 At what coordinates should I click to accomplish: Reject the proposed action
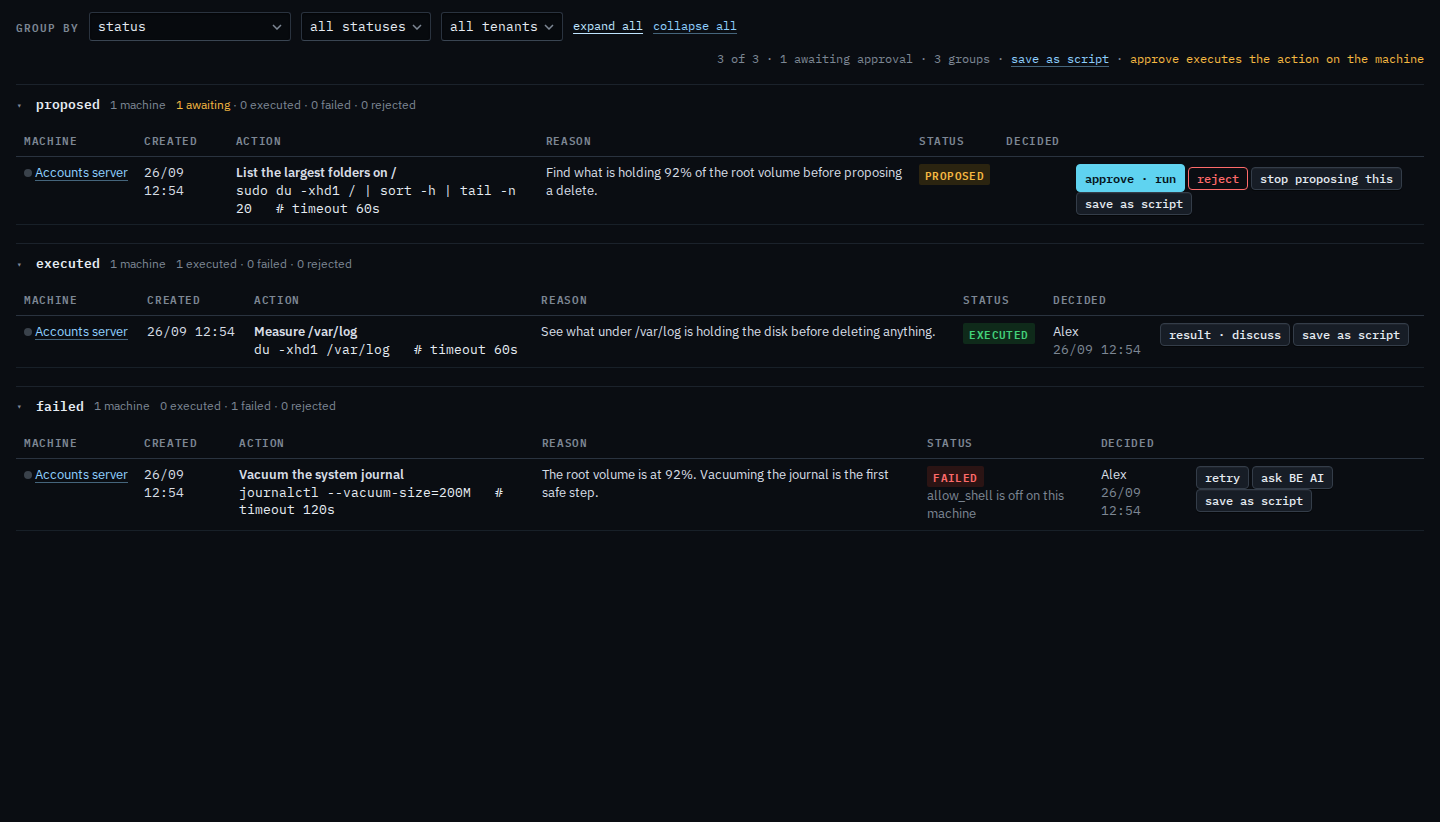(x=1218, y=179)
